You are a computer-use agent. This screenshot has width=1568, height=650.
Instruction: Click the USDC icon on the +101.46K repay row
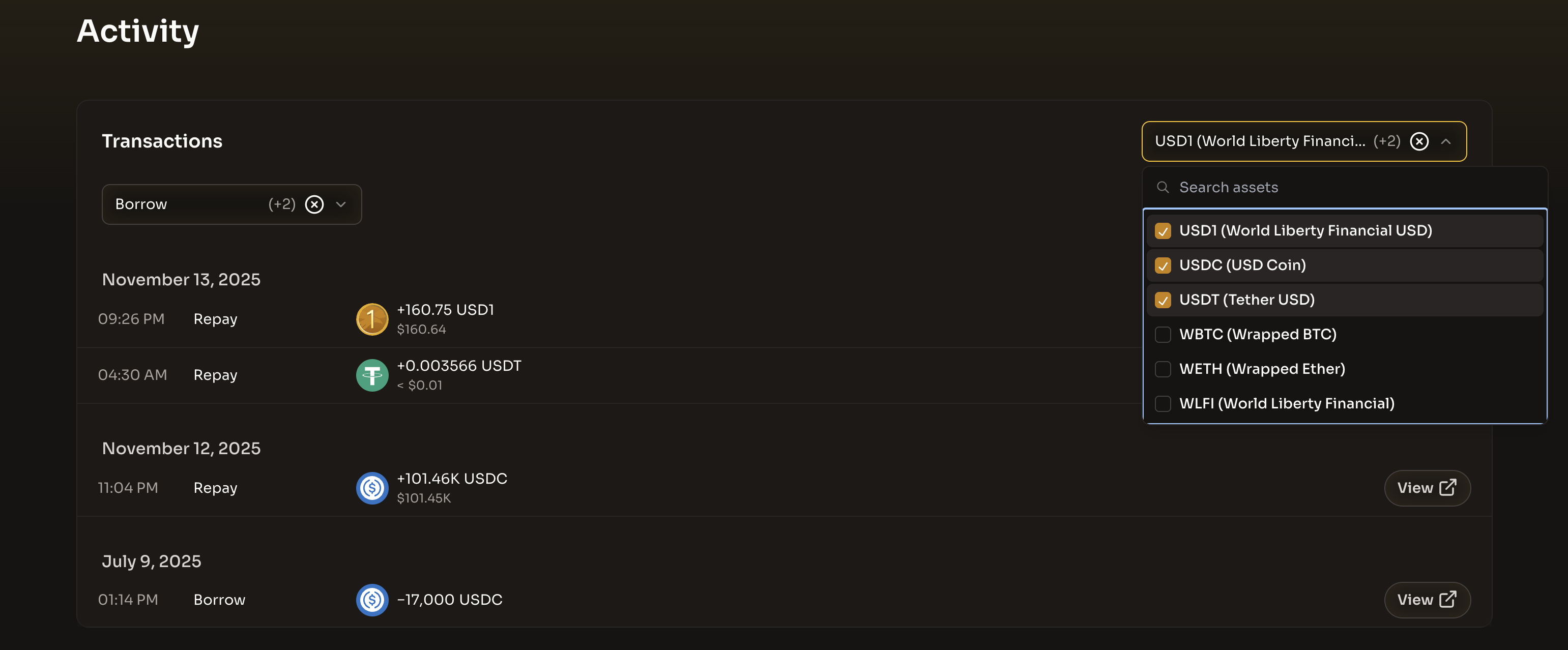[x=372, y=487]
